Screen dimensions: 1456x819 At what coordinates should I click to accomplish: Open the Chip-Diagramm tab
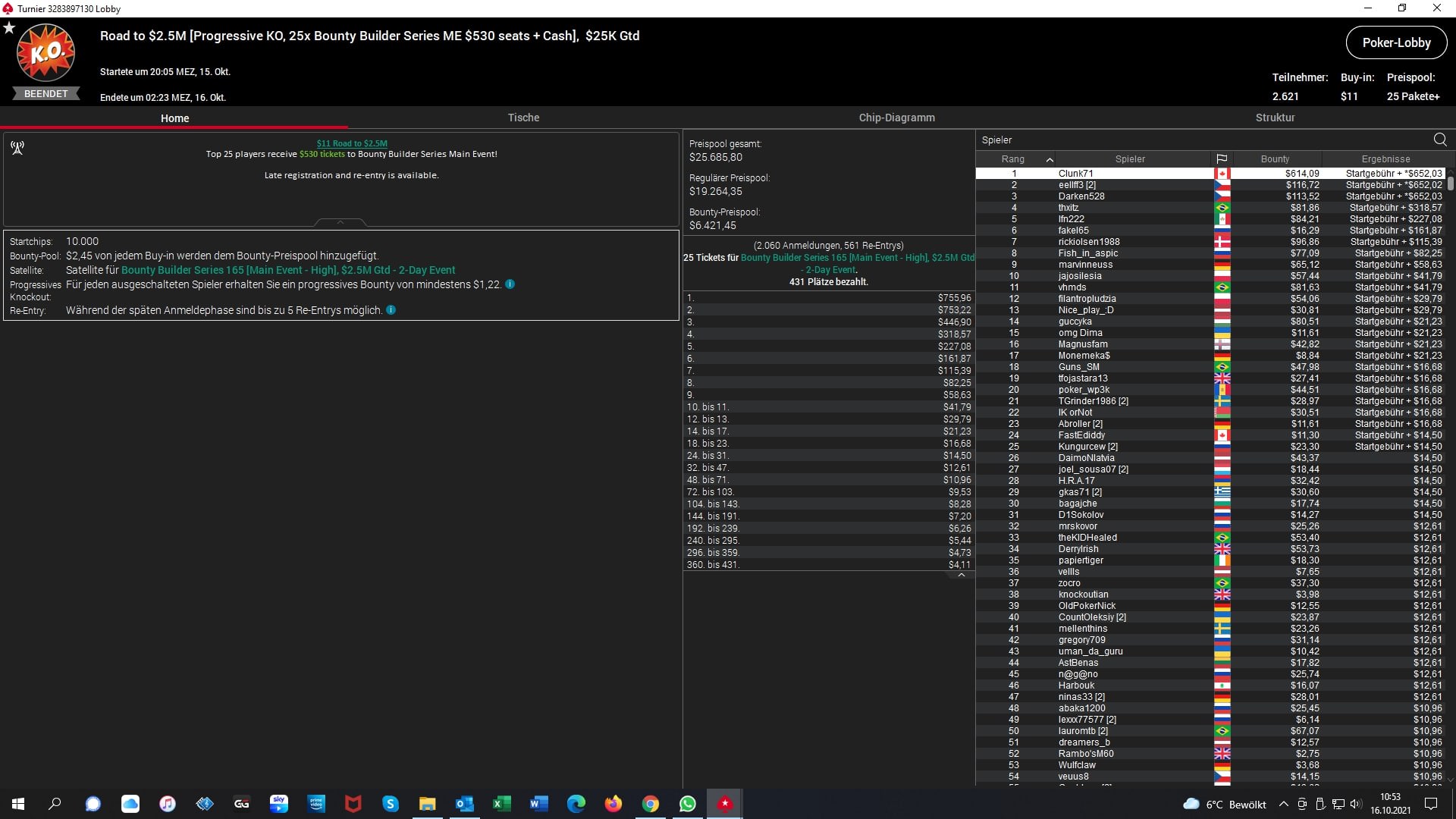coord(896,118)
